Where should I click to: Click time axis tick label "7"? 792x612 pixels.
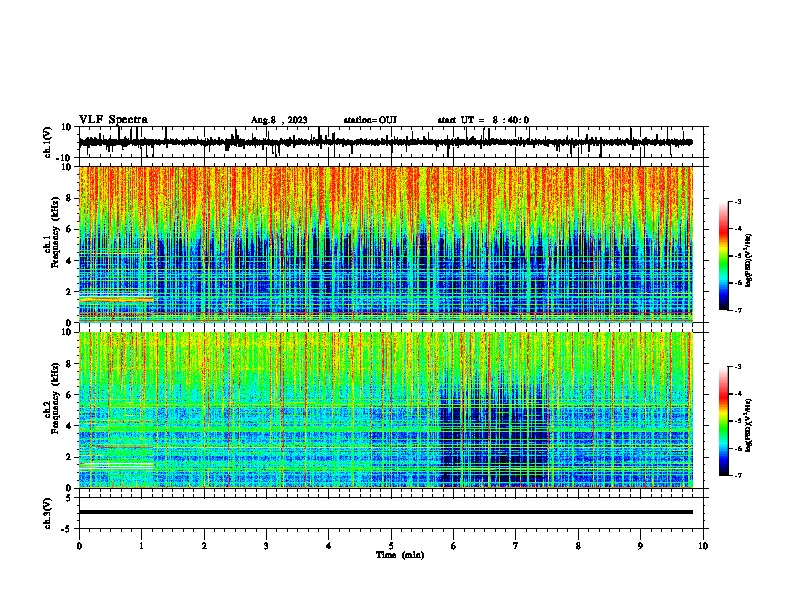516,546
